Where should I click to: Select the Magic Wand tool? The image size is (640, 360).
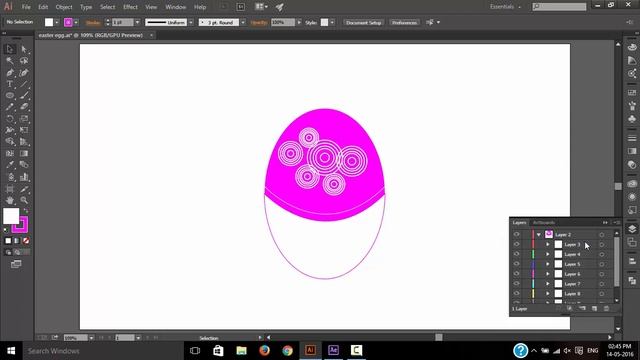10,61
